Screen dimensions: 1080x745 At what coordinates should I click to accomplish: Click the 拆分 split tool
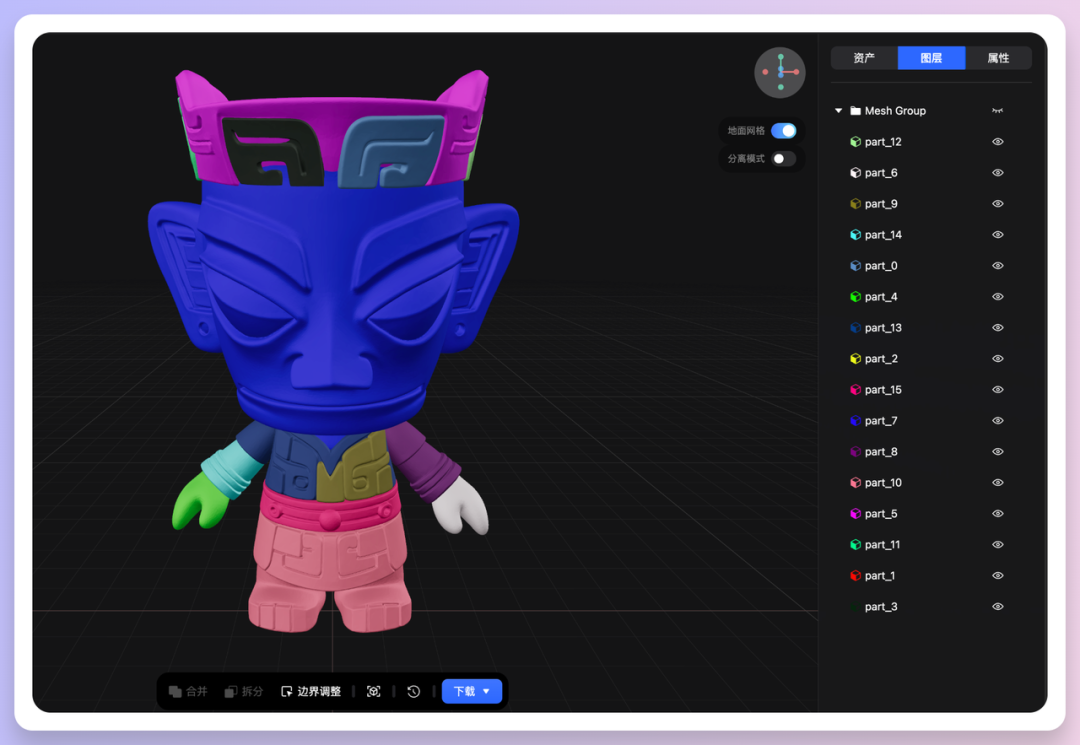click(x=244, y=691)
